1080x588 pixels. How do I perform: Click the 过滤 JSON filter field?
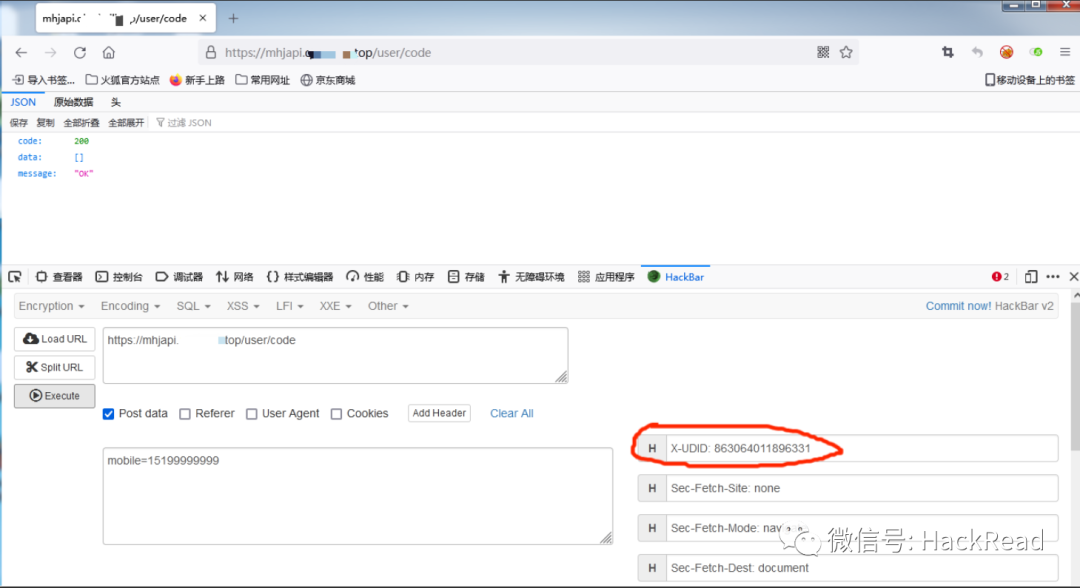[184, 123]
